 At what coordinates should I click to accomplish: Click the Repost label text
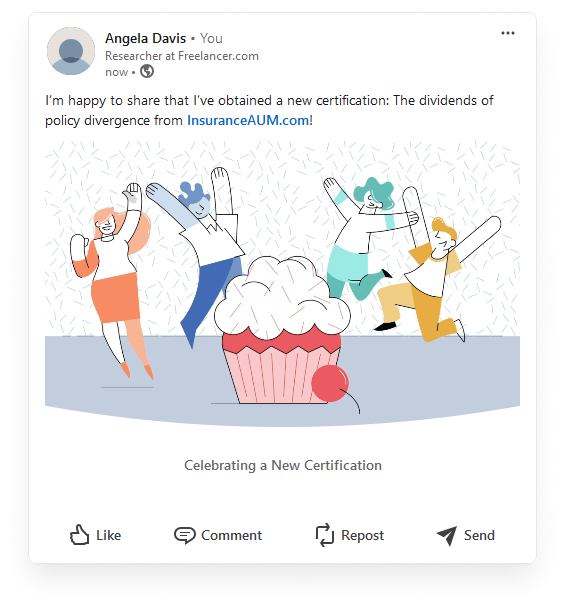coord(363,535)
